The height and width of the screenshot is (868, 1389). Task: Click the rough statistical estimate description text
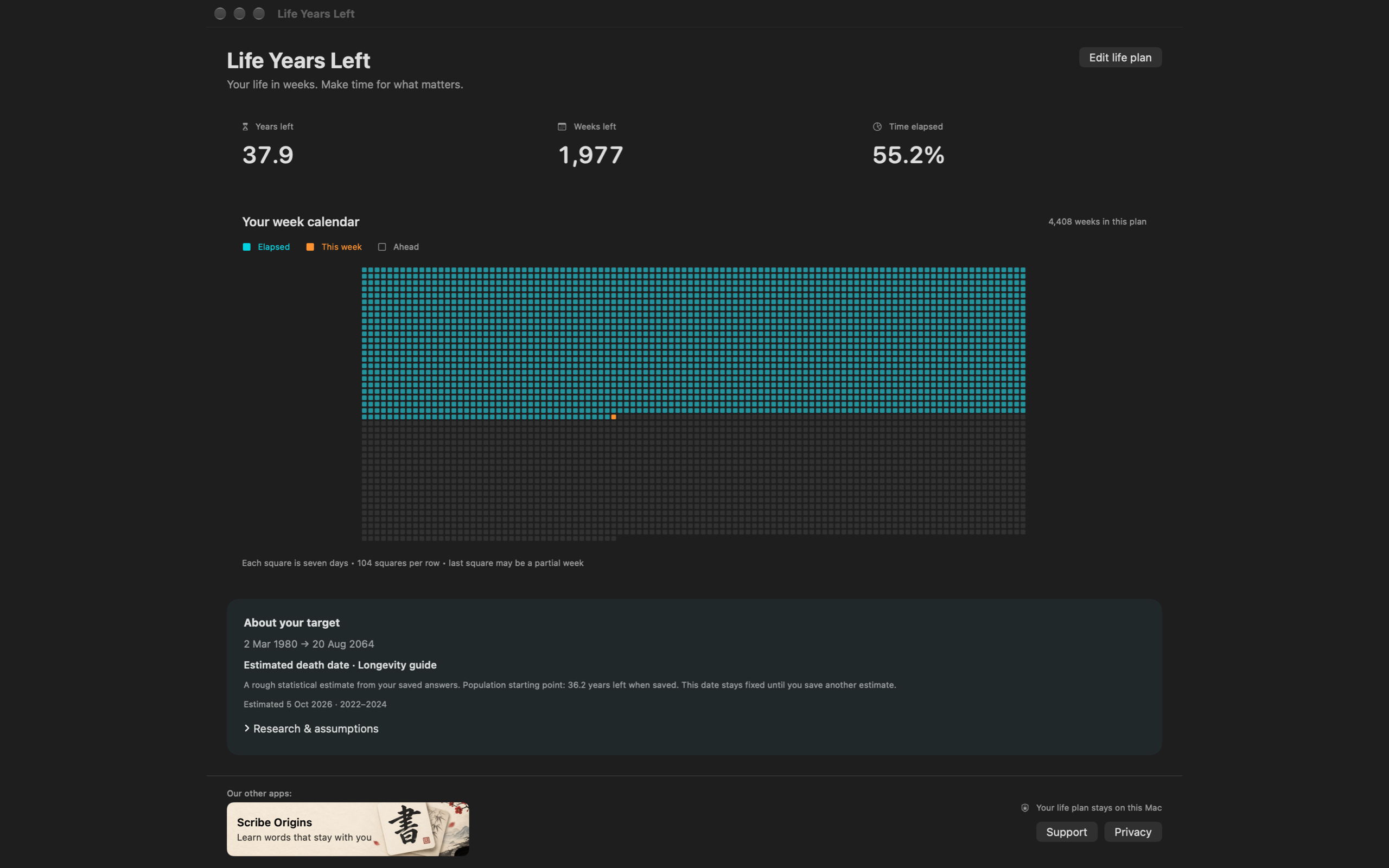569,685
